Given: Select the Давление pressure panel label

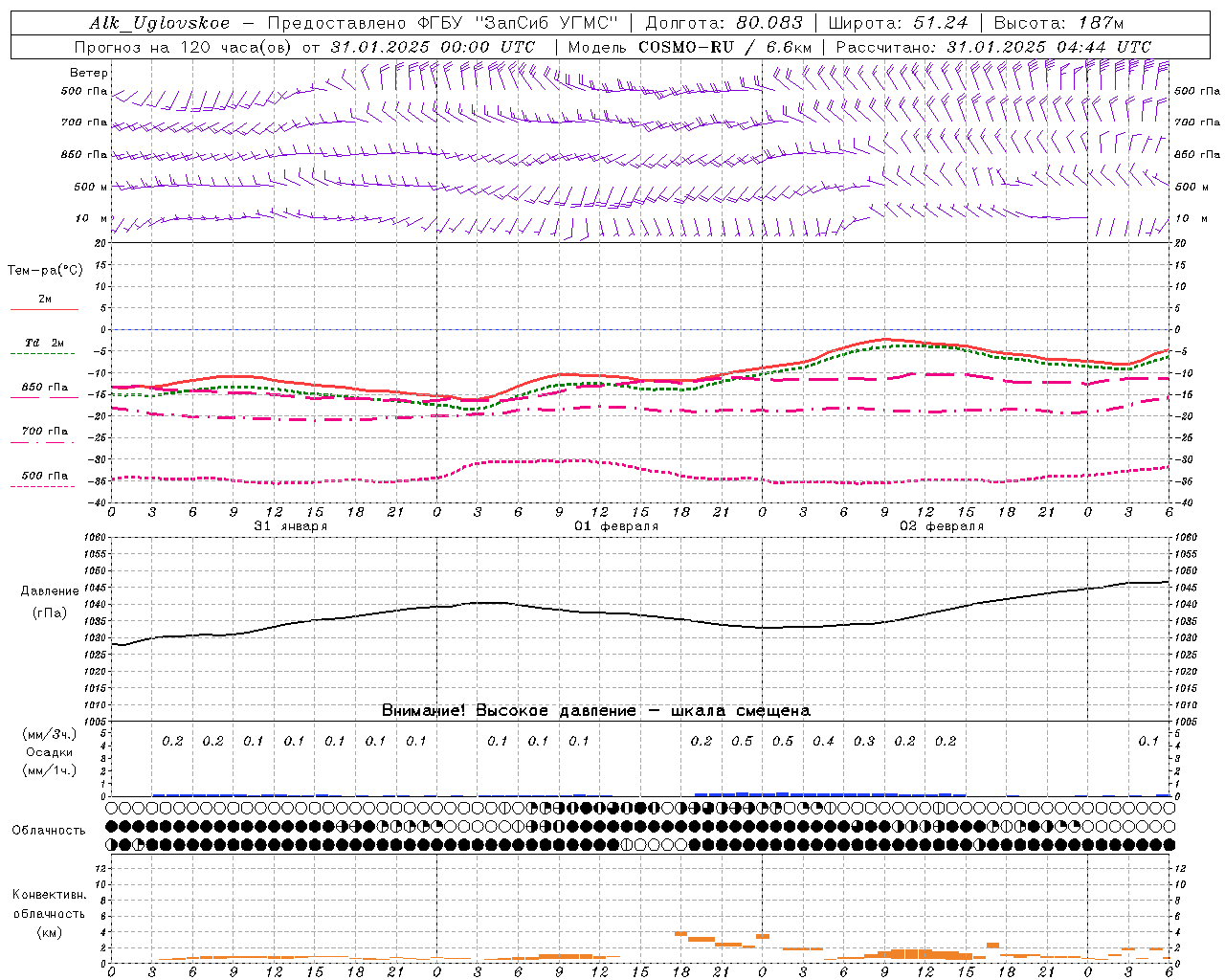Looking at the screenshot, I should click(50, 590).
